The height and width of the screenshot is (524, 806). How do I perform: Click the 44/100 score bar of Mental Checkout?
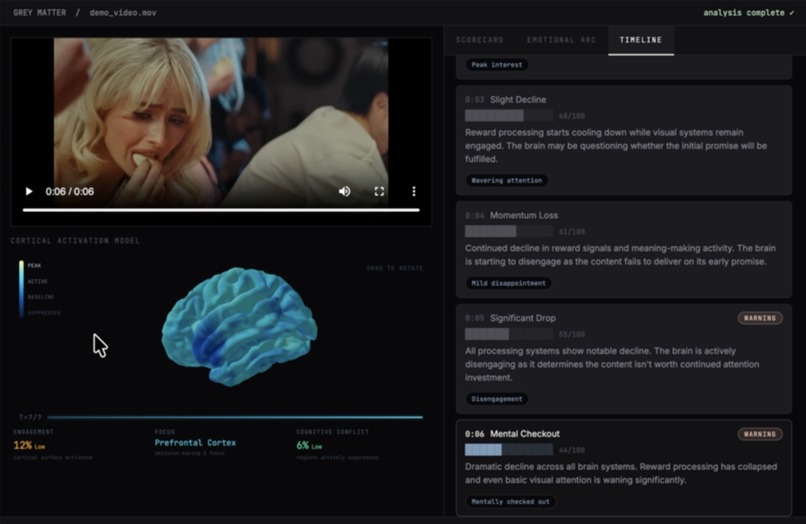coord(509,450)
